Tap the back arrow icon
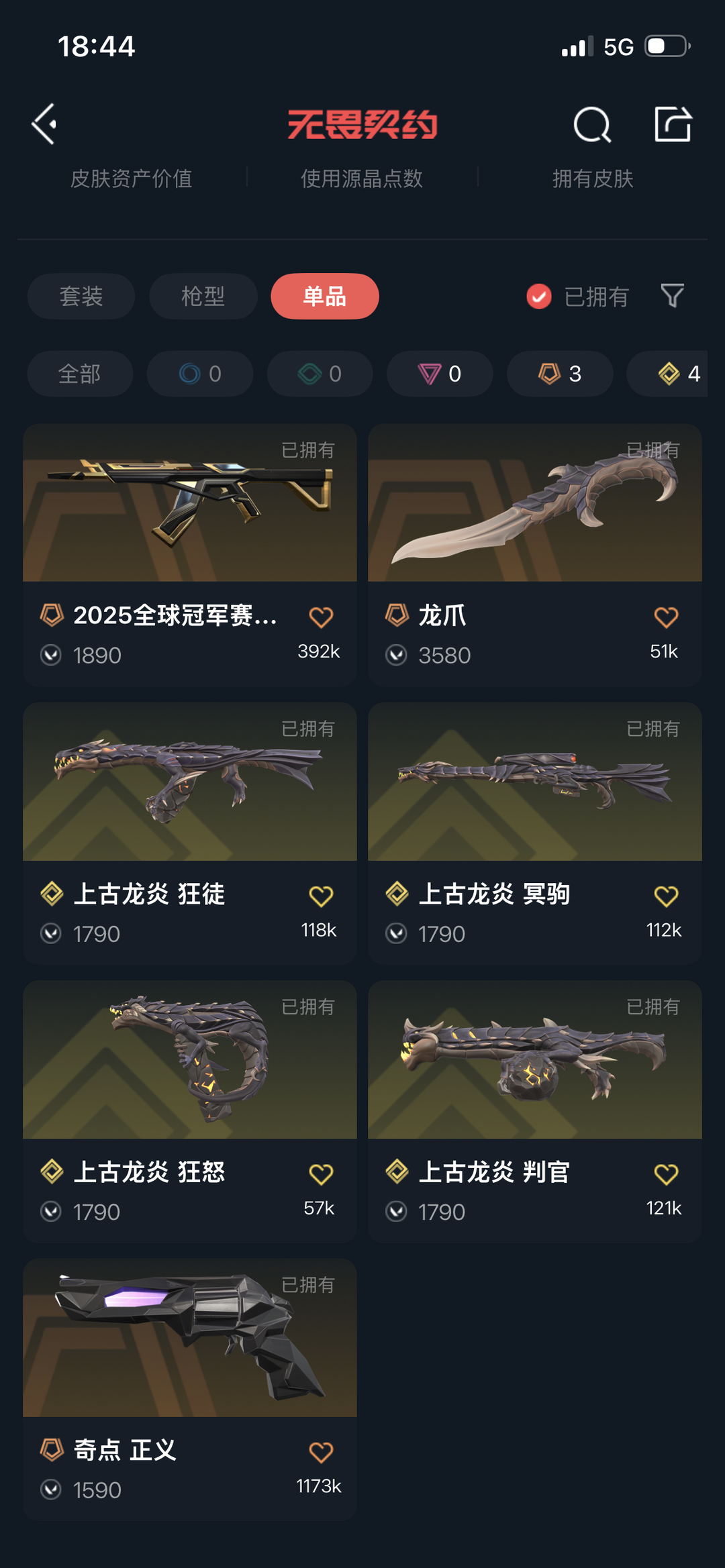Screen dimensions: 725x1568 pos(44,124)
